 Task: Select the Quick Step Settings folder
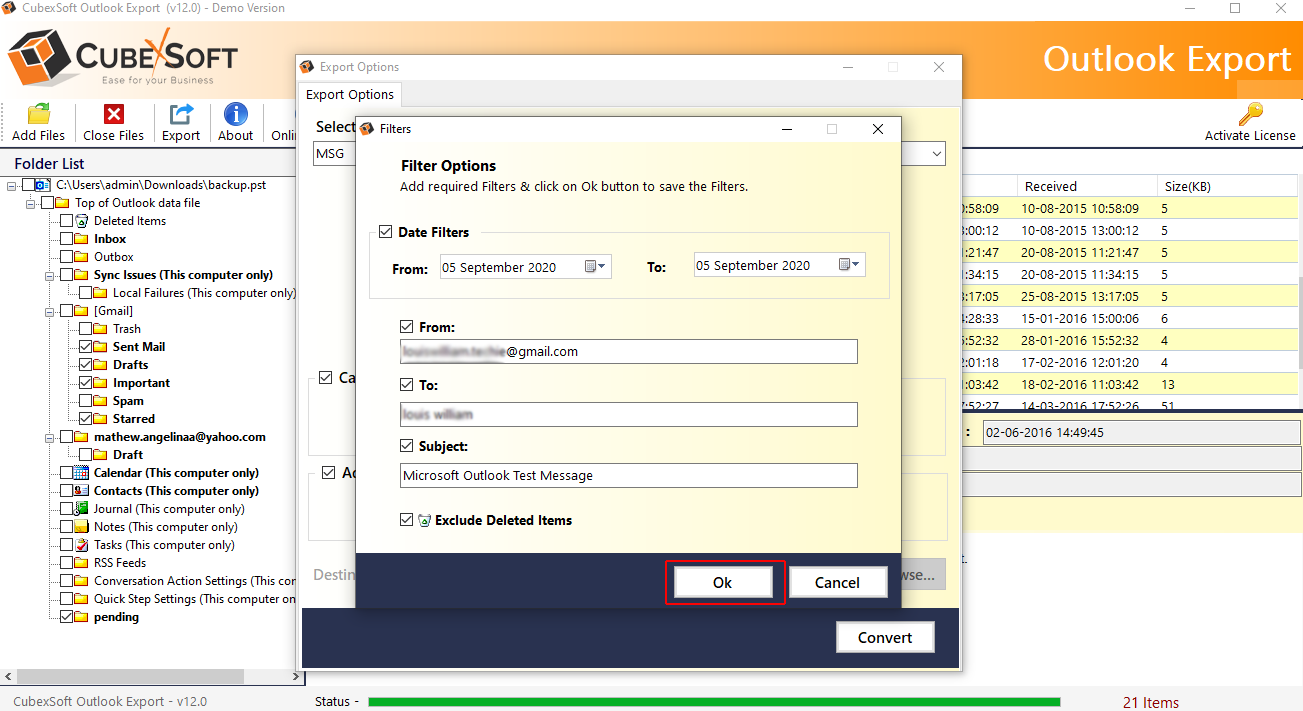point(195,599)
